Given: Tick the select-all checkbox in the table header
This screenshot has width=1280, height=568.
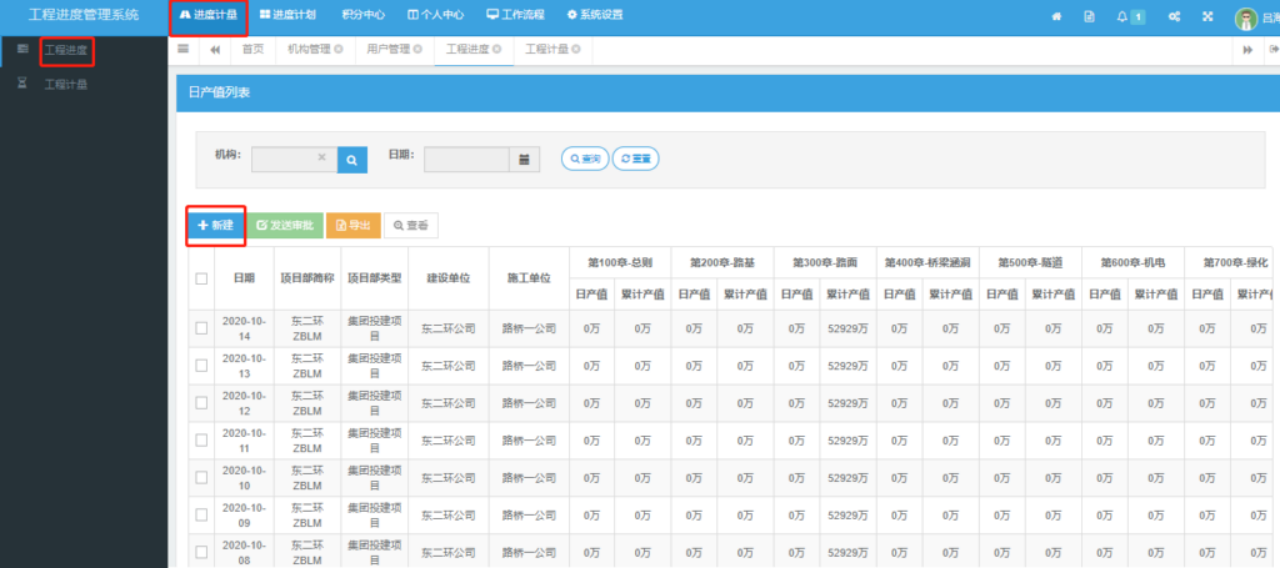Looking at the screenshot, I should point(201,278).
